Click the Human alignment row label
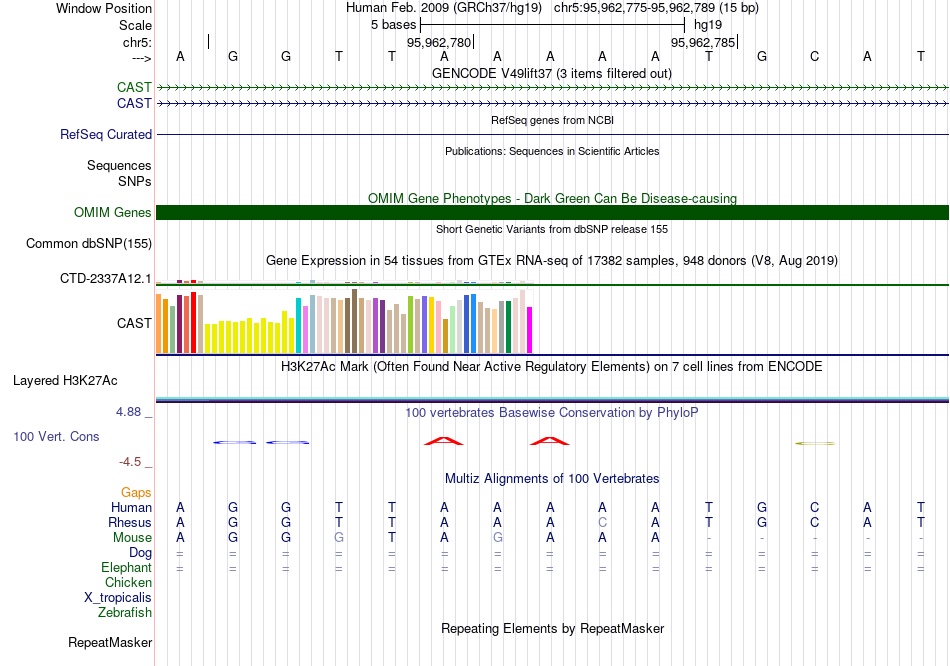The width and height of the screenshot is (950, 666). click(131, 507)
